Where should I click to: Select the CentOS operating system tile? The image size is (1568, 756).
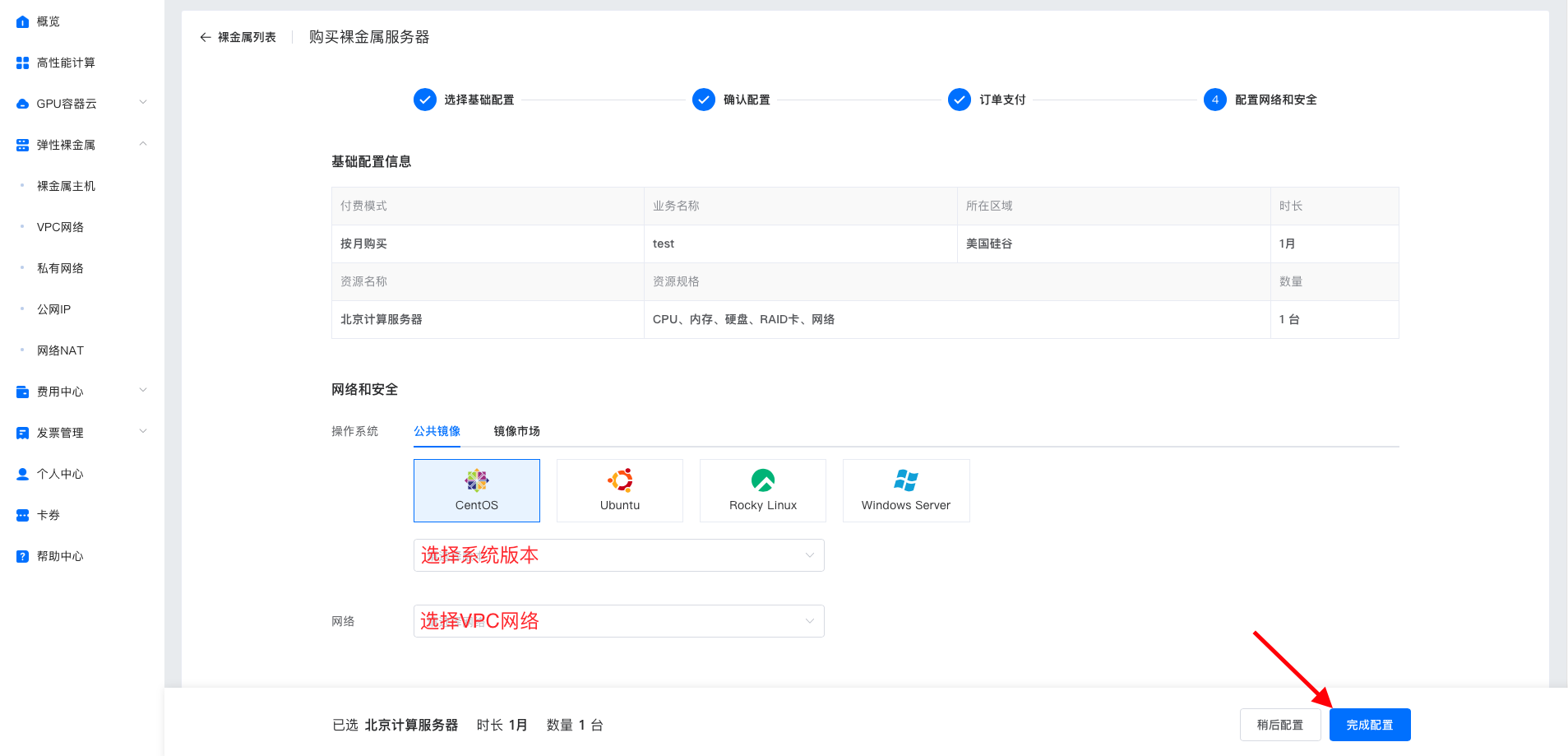tap(476, 490)
